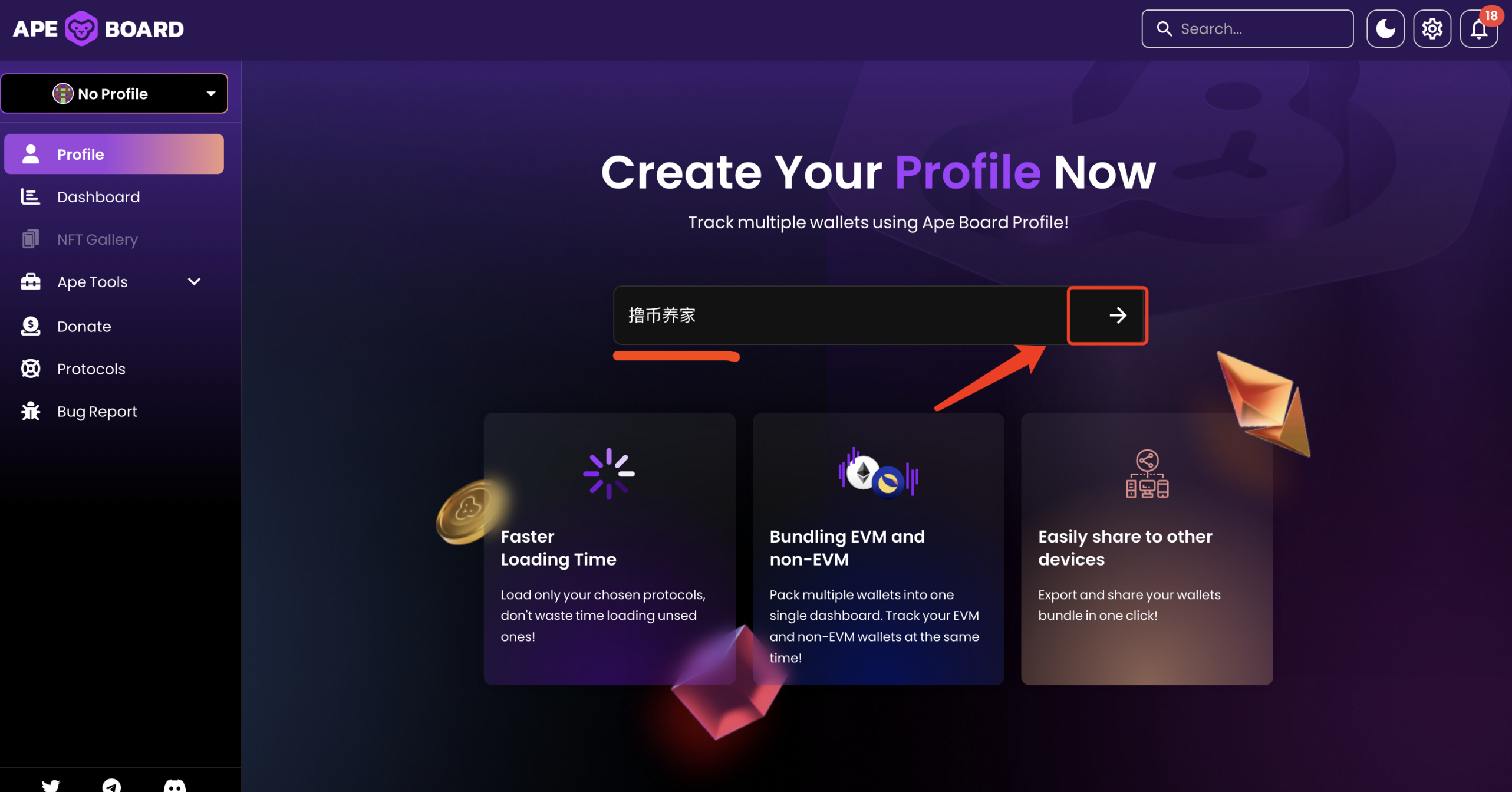Image resolution: width=1512 pixels, height=792 pixels.
Task: Click the Ape Tools toolbox icon
Action: coord(31,282)
